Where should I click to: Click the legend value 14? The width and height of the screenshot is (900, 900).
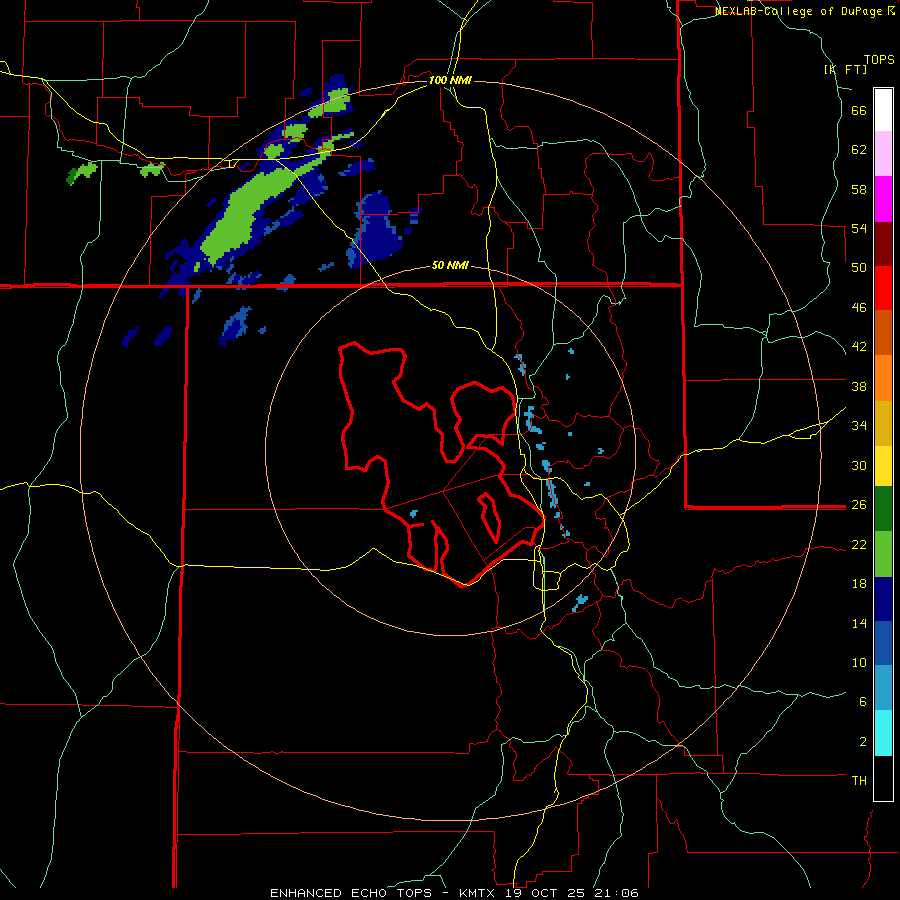point(859,623)
